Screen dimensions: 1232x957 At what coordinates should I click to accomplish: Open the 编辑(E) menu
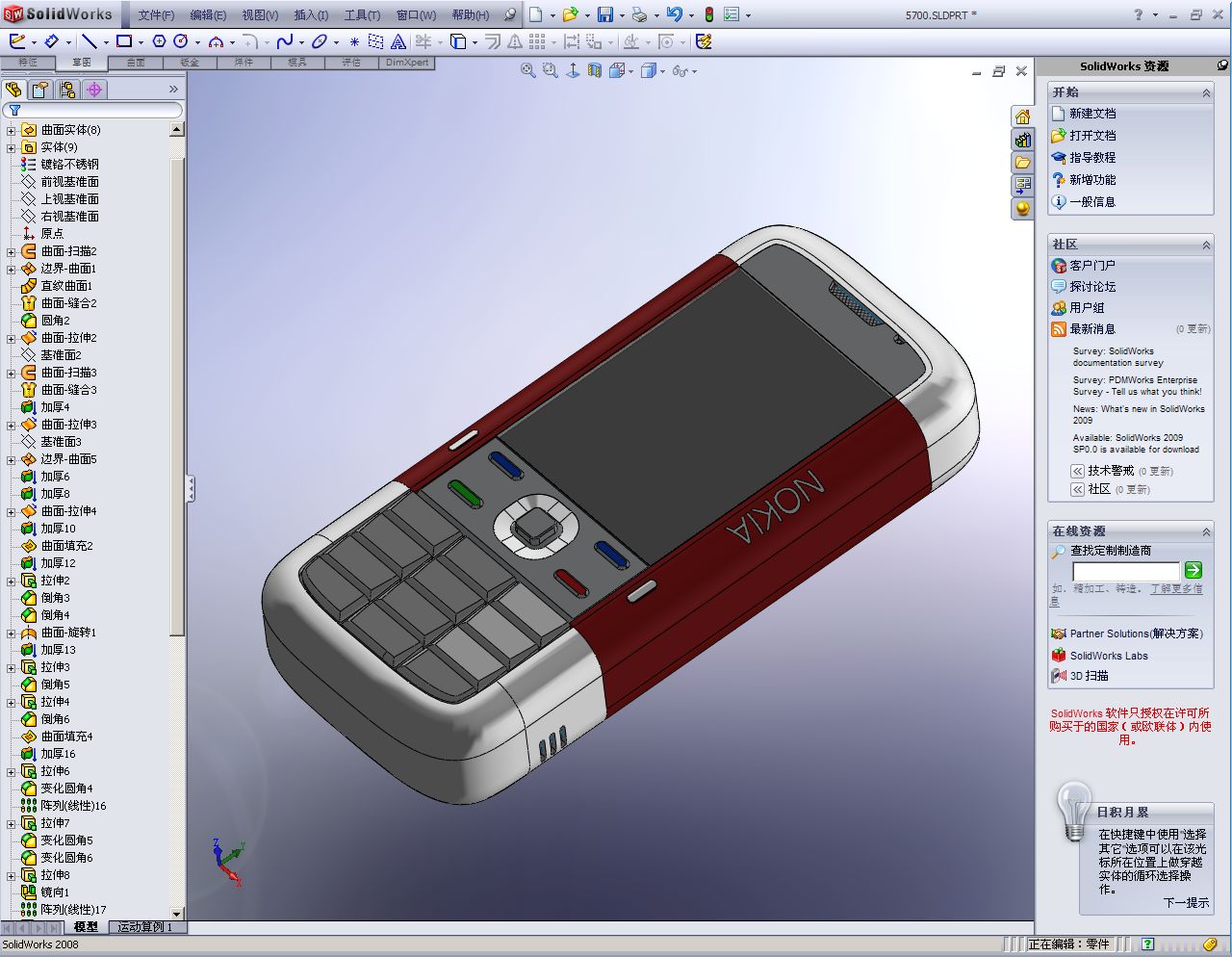click(208, 15)
